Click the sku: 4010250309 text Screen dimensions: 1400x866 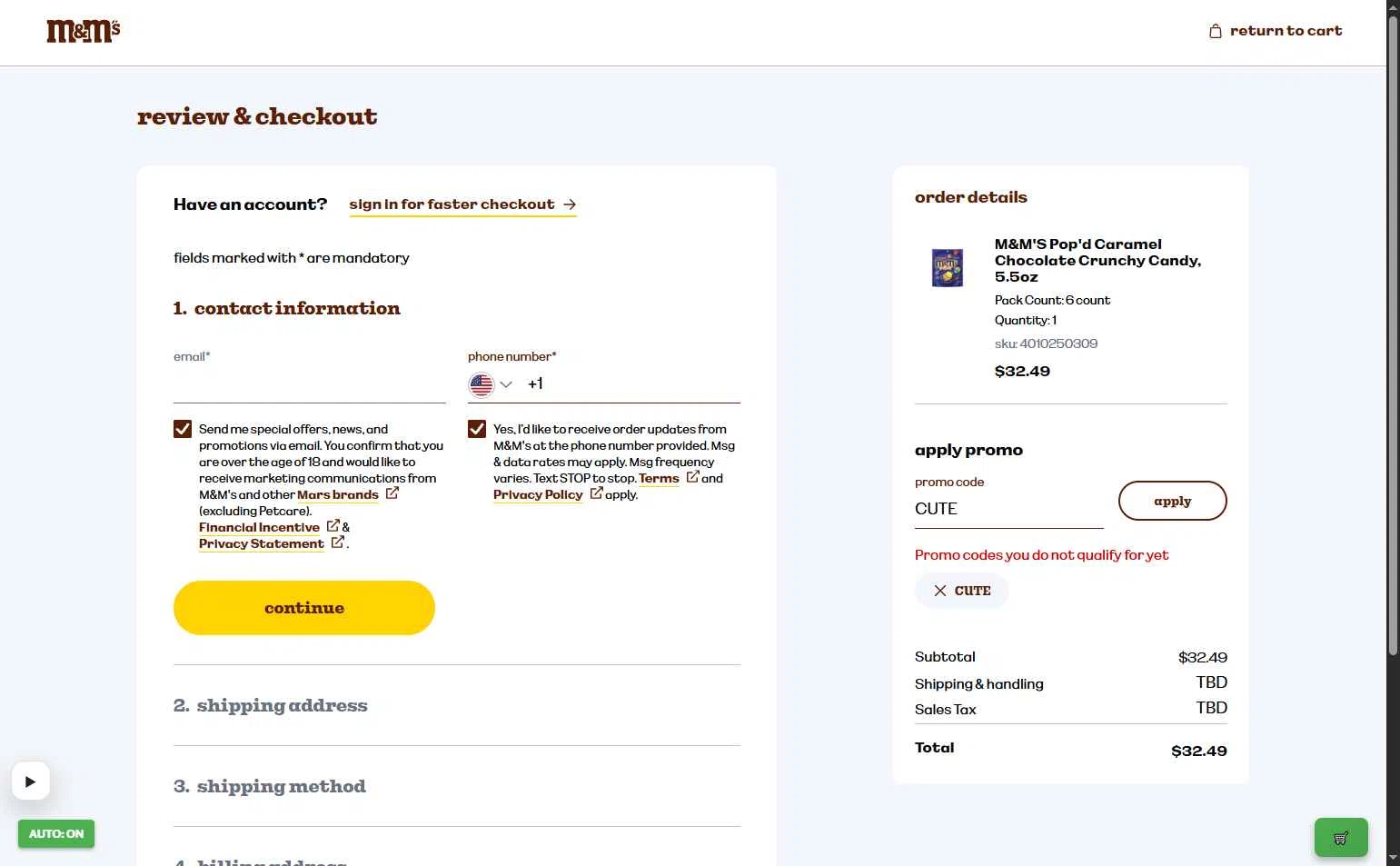point(1046,343)
